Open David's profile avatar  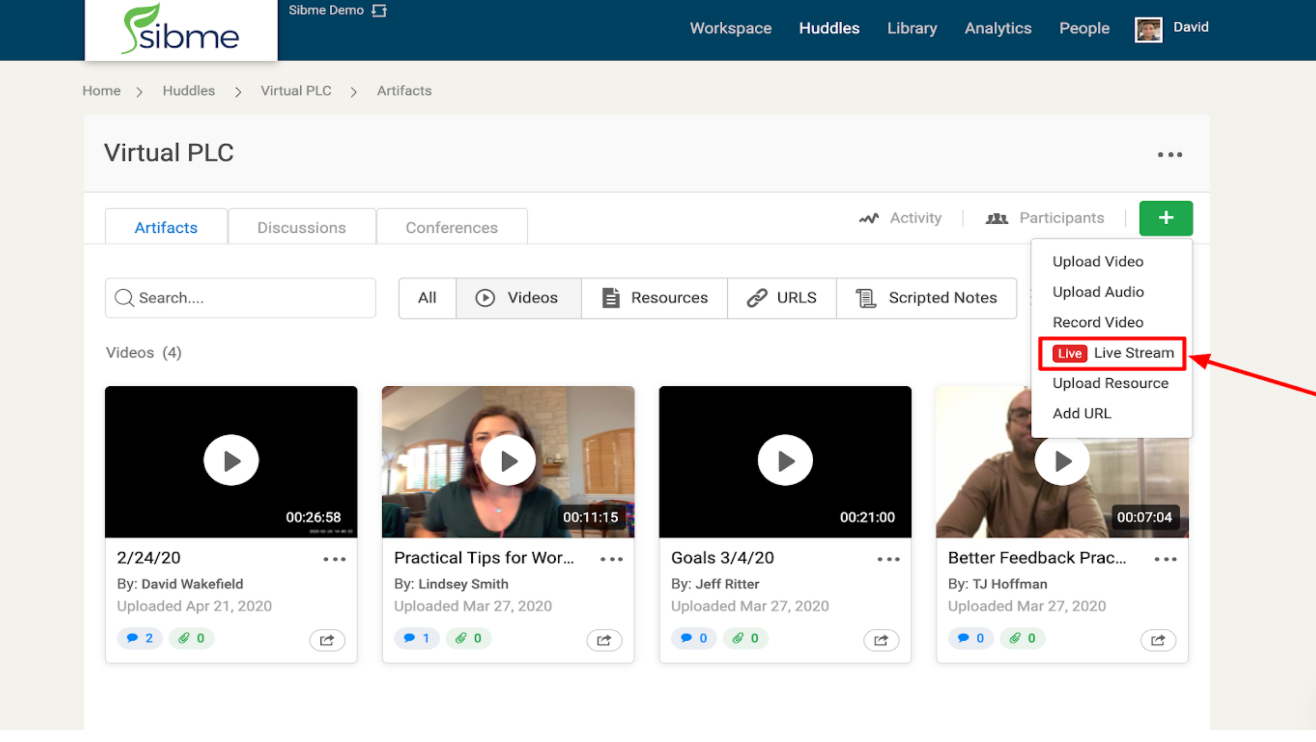point(1148,29)
